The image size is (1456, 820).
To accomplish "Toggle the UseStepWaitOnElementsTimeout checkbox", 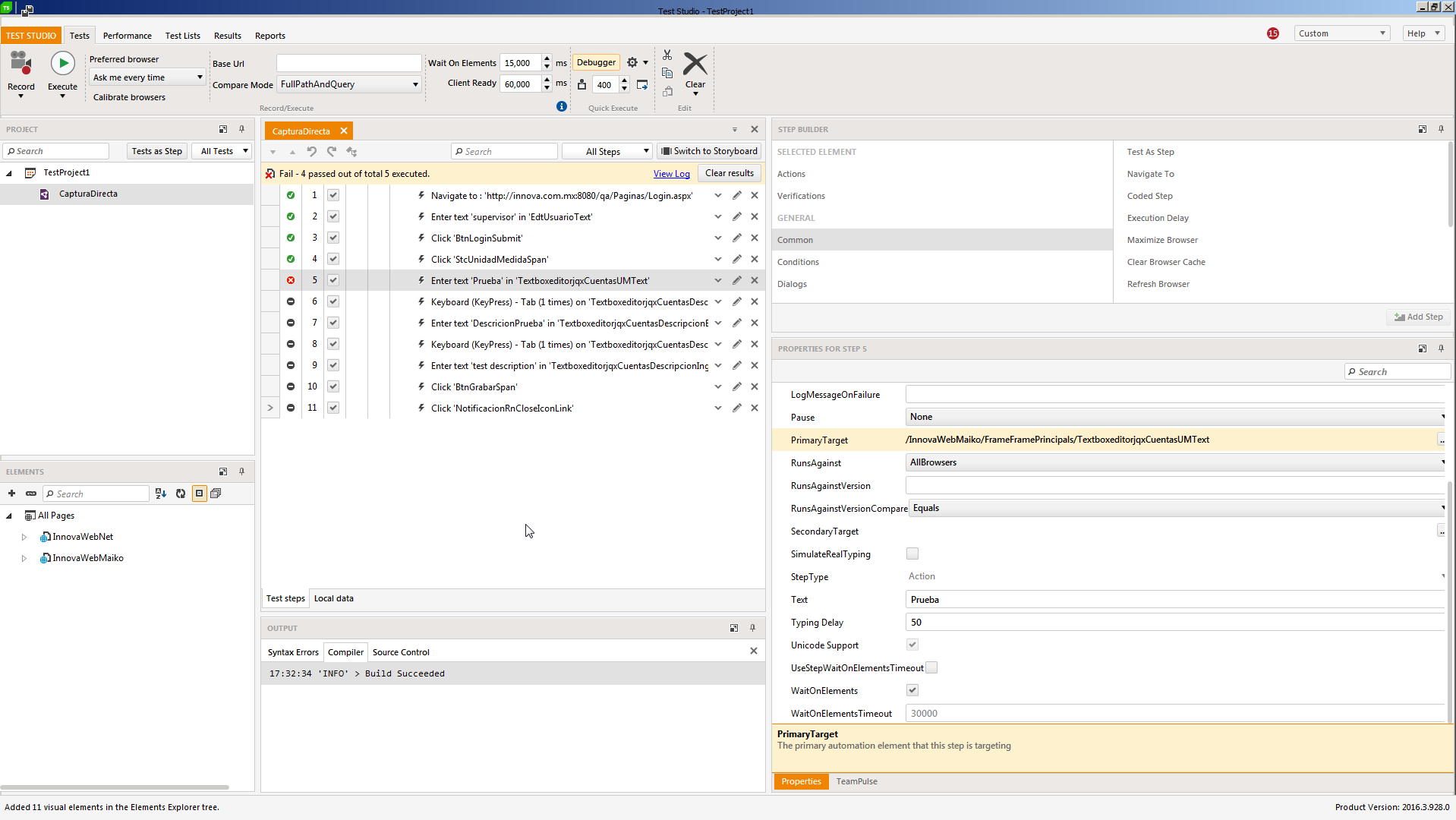I will [931, 668].
